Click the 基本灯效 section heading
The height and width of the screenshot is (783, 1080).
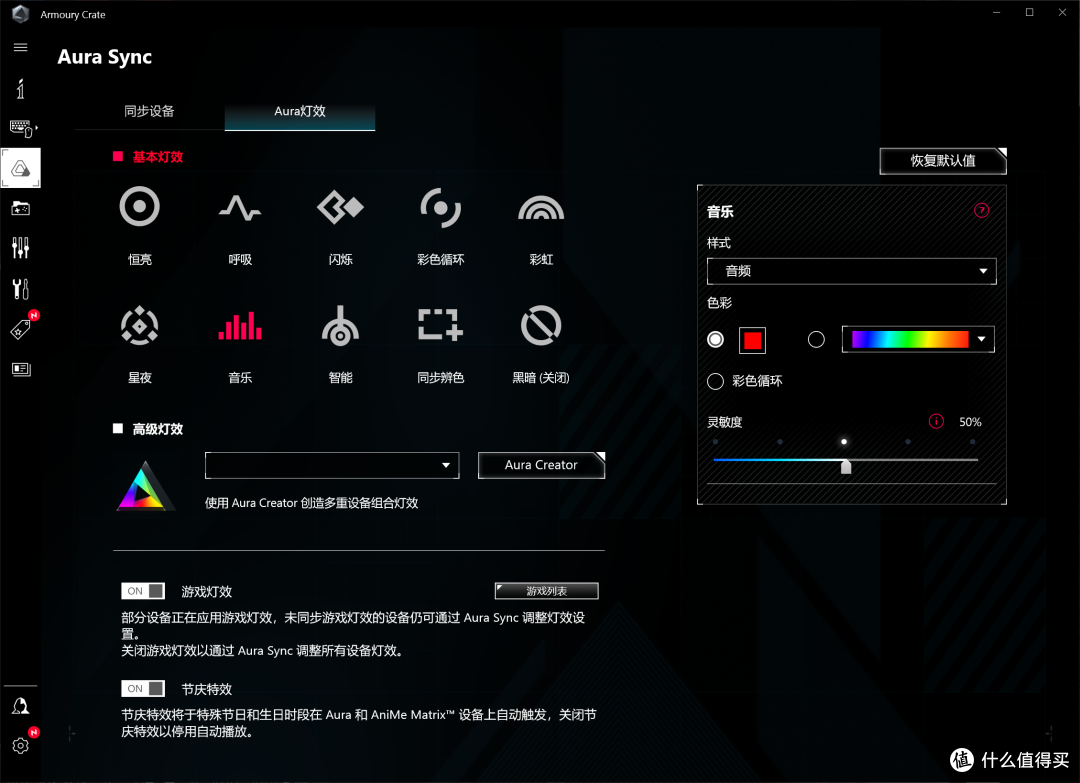pyautogui.click(x=158, y=157)
